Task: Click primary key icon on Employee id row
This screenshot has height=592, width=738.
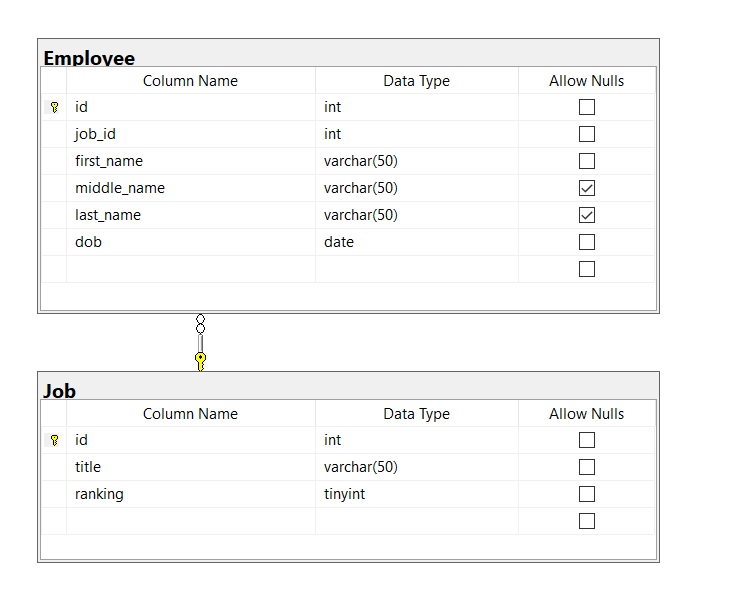Action: tap(55, 107)
